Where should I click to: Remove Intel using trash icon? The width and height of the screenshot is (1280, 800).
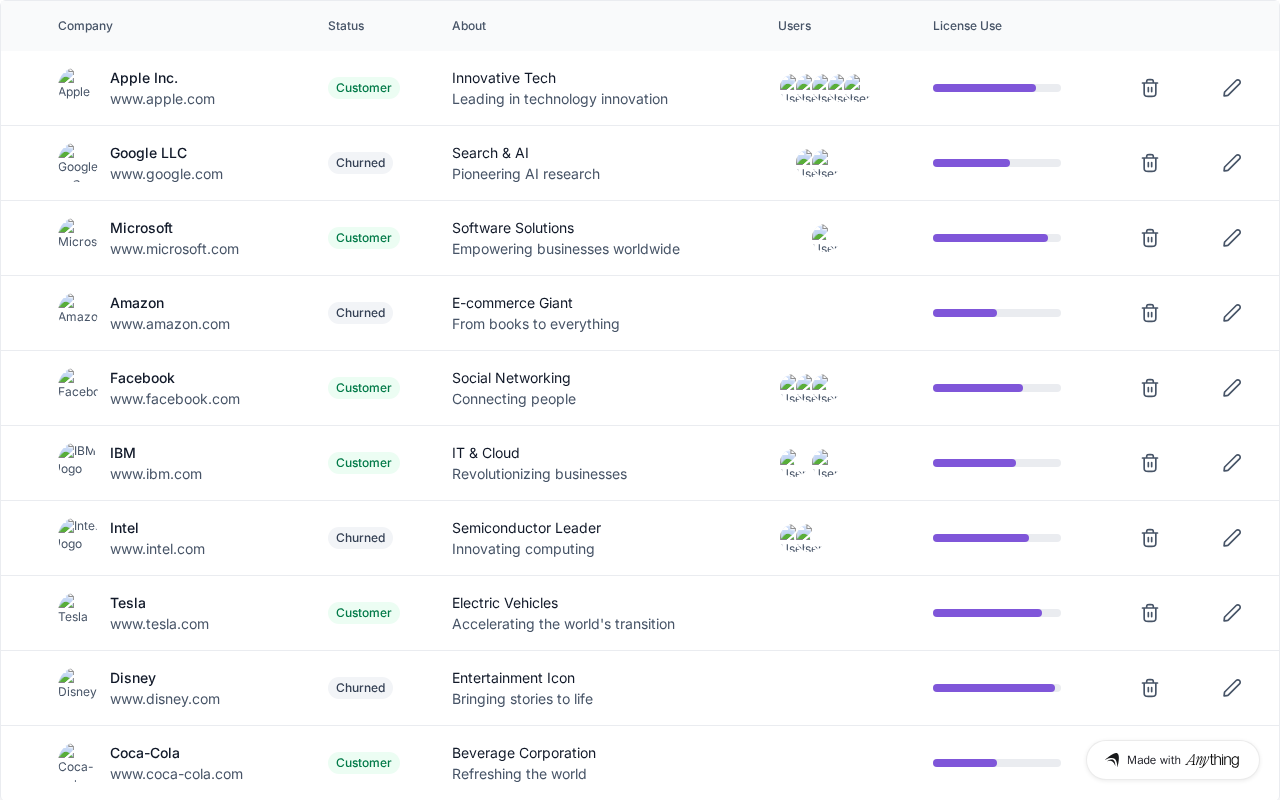coord(1150,538)
